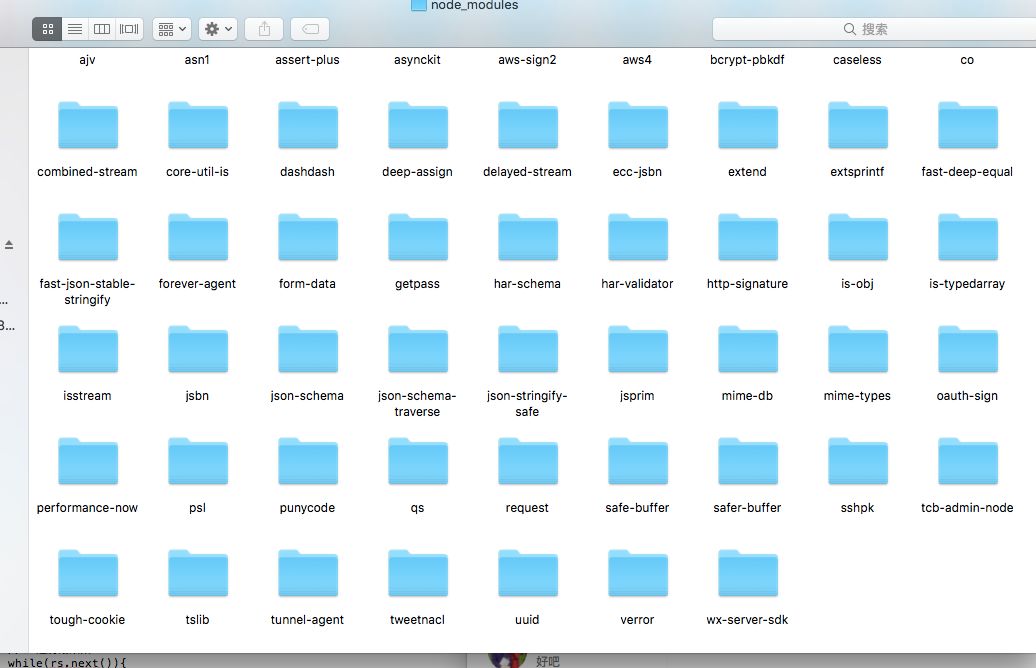Open the item arrangement dropdown

[172, 29]
